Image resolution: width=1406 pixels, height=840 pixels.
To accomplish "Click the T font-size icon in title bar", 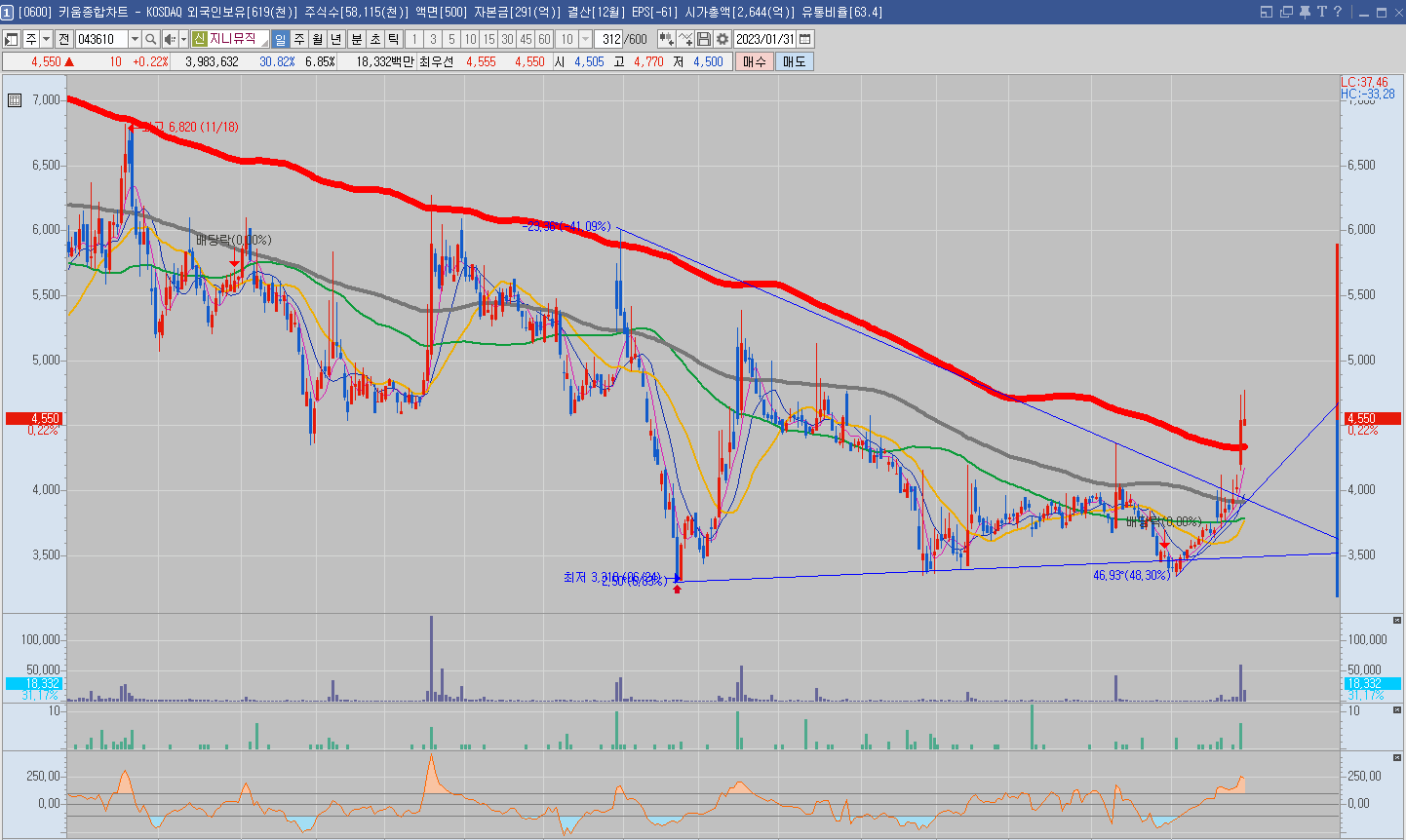I will (x=1322, y=12).
